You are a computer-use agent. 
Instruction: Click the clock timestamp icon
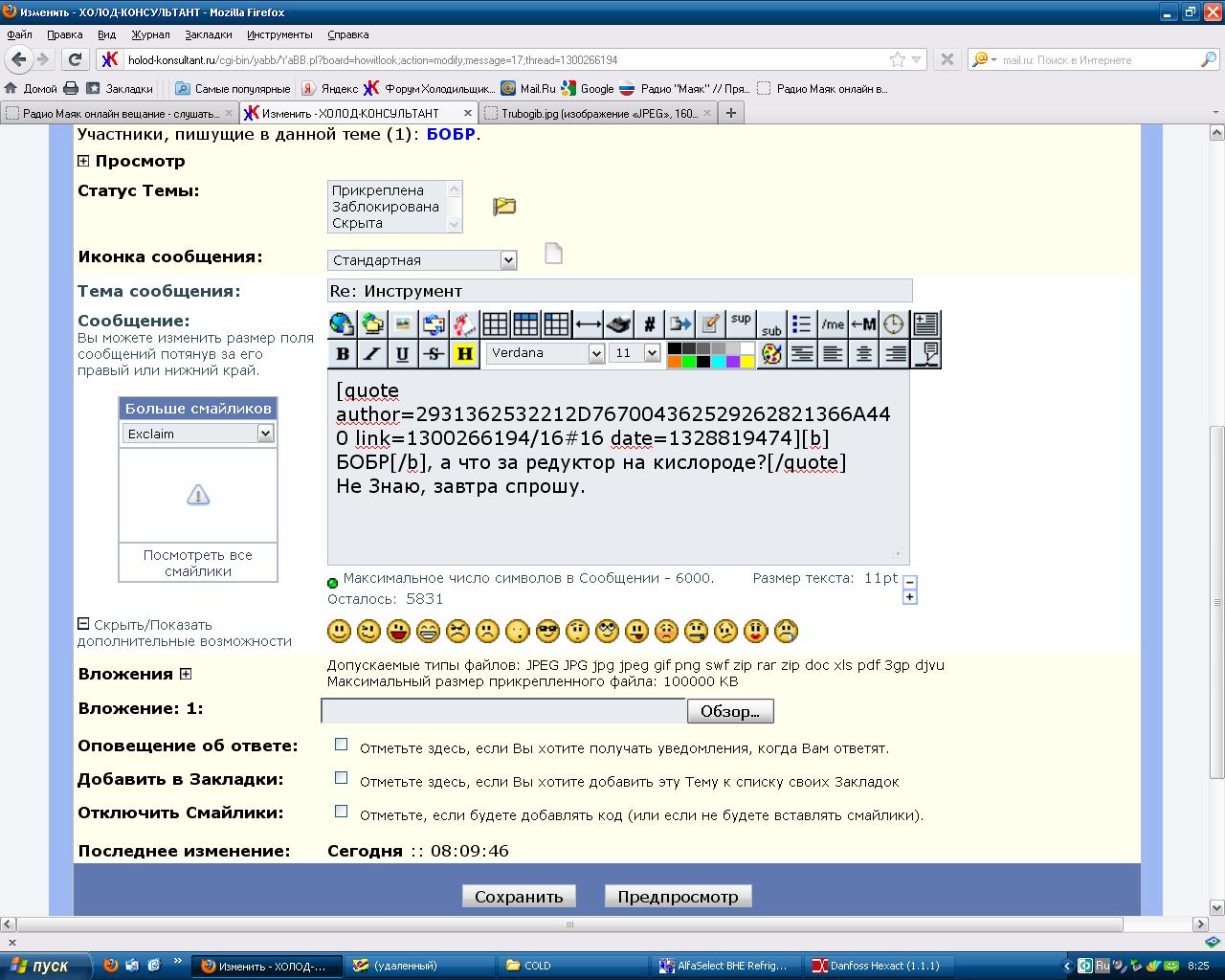pos(893,324)
